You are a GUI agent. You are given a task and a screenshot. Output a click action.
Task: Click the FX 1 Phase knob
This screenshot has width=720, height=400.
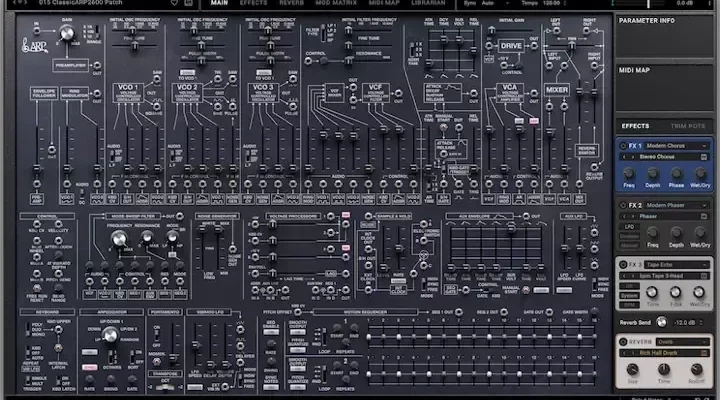coord(676,174)
